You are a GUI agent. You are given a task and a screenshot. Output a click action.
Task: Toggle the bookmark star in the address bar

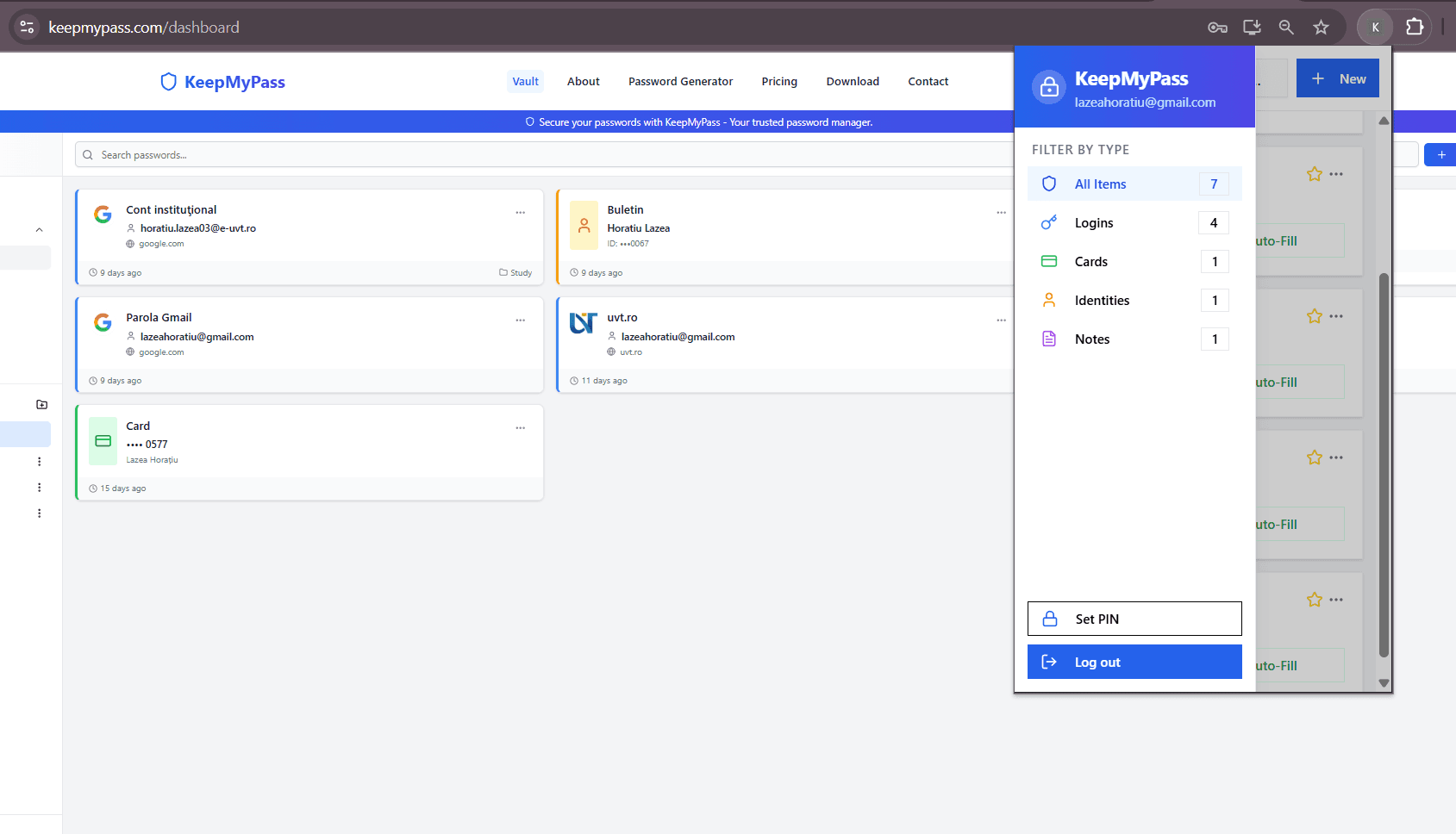pos(1321,27)
